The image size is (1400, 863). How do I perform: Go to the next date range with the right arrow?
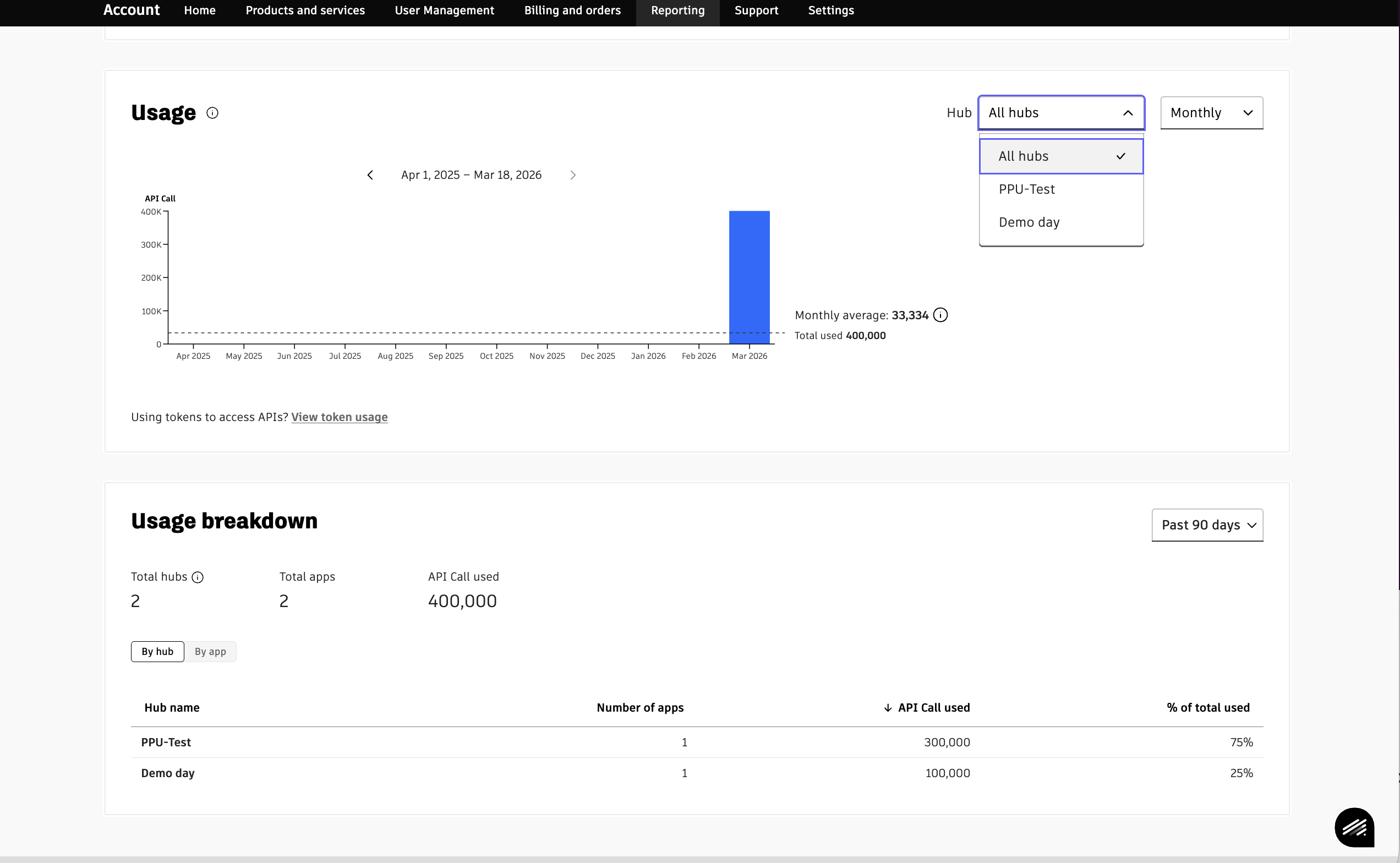point(573,175)
